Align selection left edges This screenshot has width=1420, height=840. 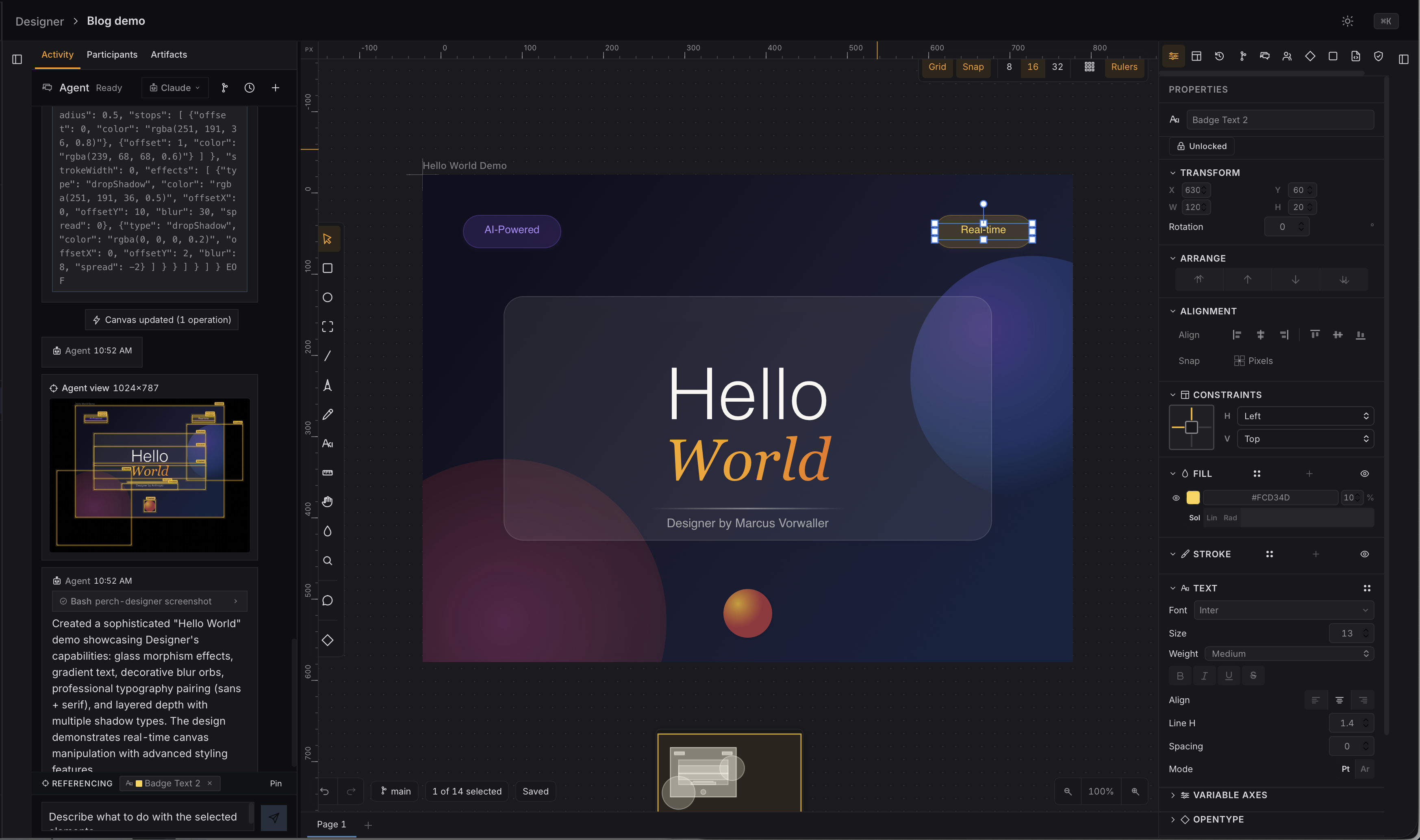pos(1237,335)
